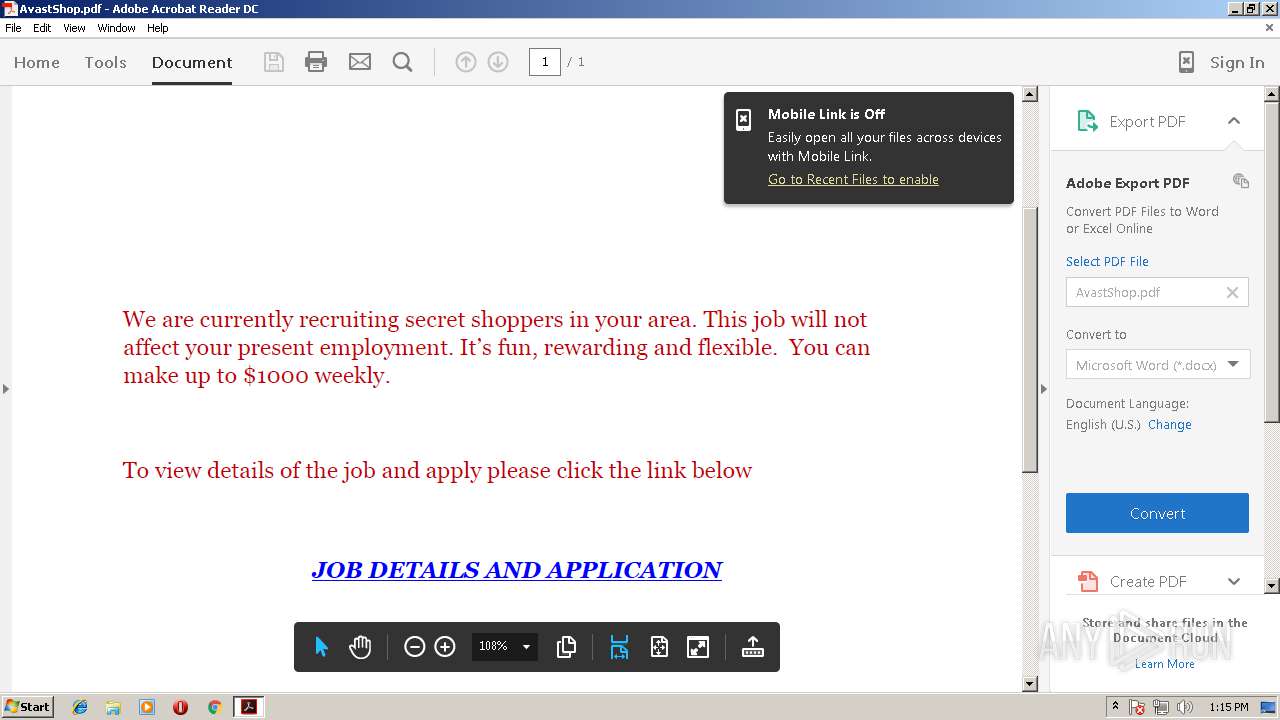Toggle scrolling mode fit width icon
This screenshot has height=720, width=1280.
pos(619,647)
